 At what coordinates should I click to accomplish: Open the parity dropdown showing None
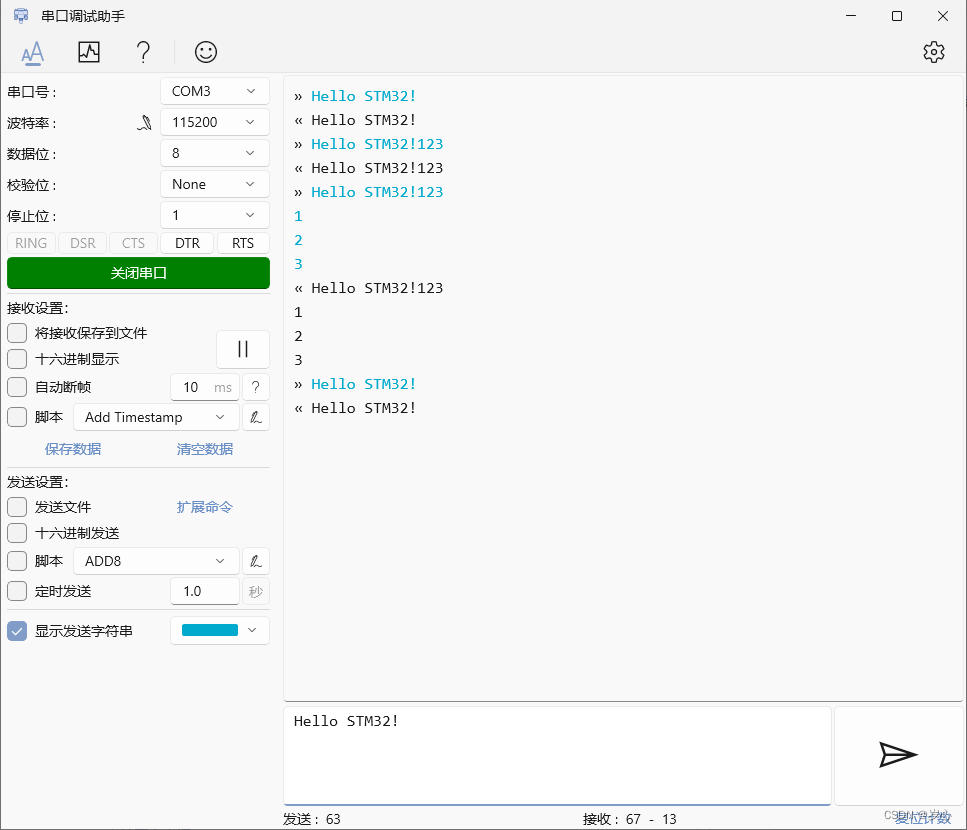pos(215,184)
